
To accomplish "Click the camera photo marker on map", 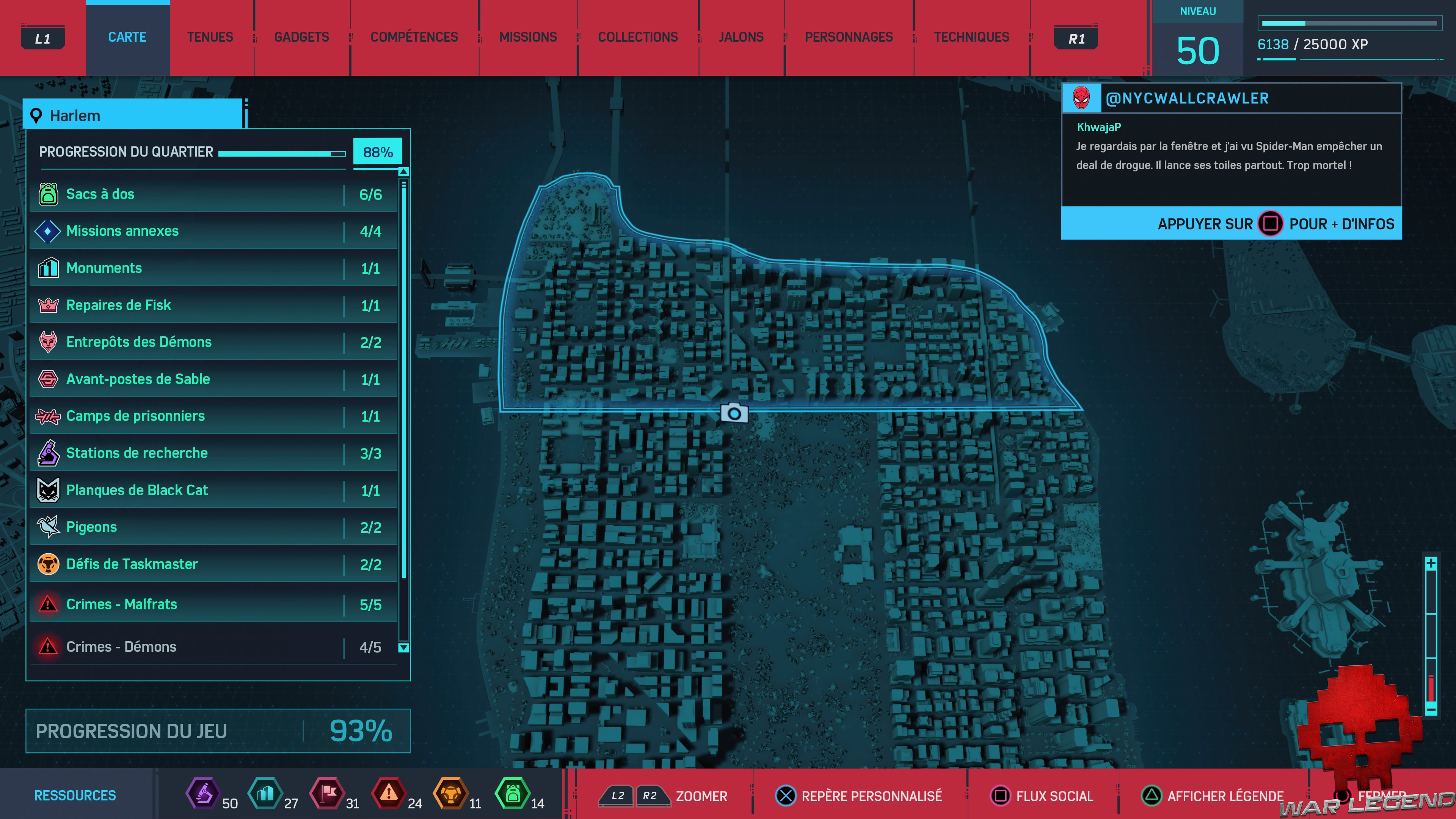I will coord(734,413).
